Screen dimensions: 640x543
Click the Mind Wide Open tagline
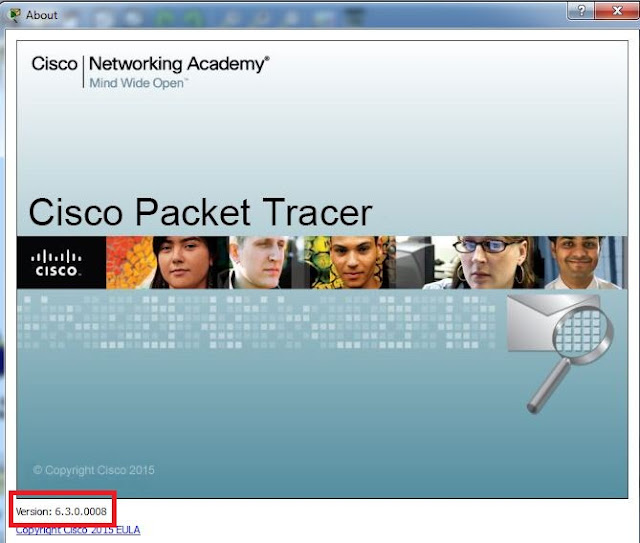[138, 83]
